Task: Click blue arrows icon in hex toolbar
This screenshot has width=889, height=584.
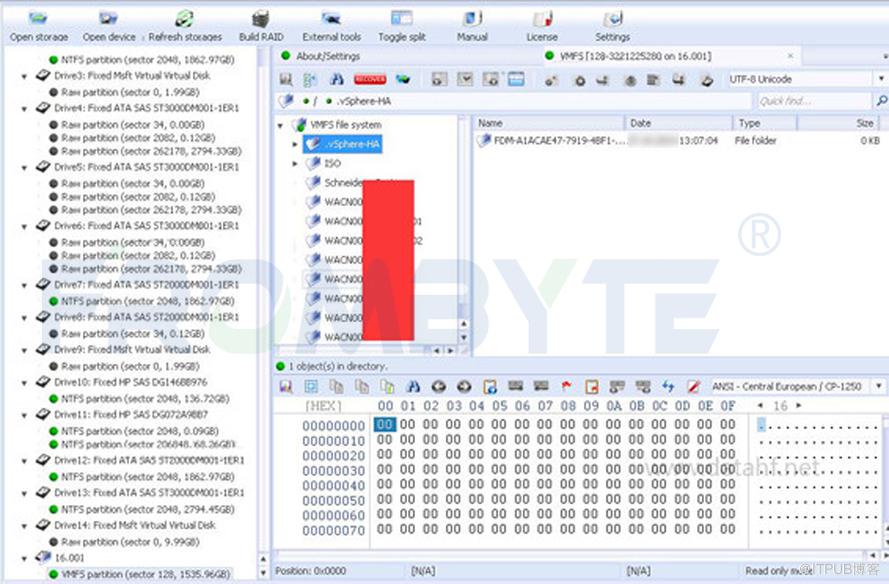Action: pyautogui.click(x=668, y=387)
